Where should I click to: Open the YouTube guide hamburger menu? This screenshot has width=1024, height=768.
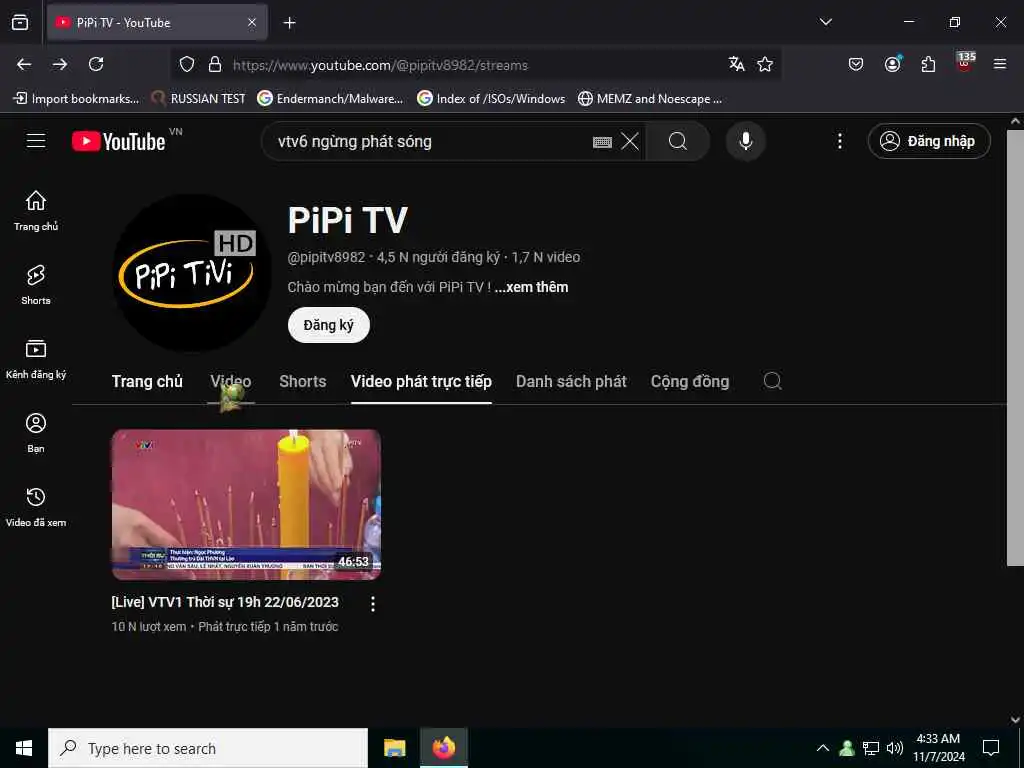(x=36, y=140)
